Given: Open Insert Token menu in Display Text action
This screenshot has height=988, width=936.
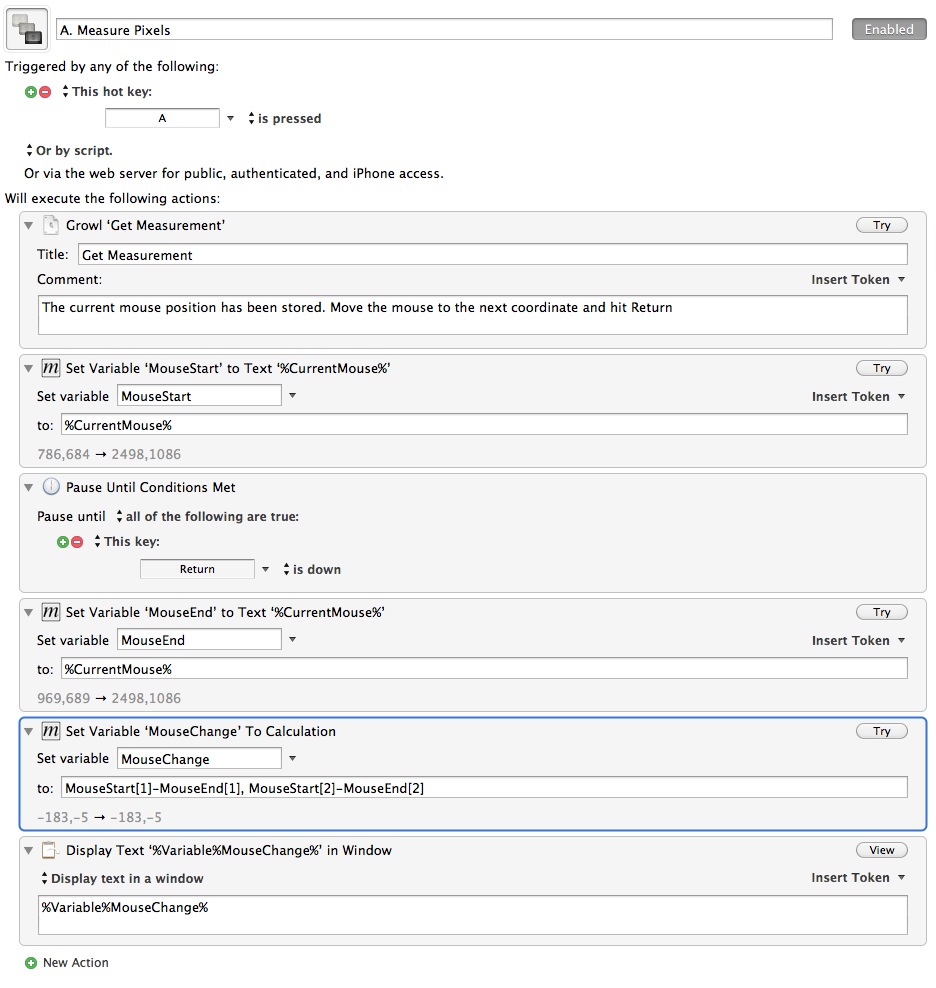Looking at the screenshot, I should (x=858, y=878).
